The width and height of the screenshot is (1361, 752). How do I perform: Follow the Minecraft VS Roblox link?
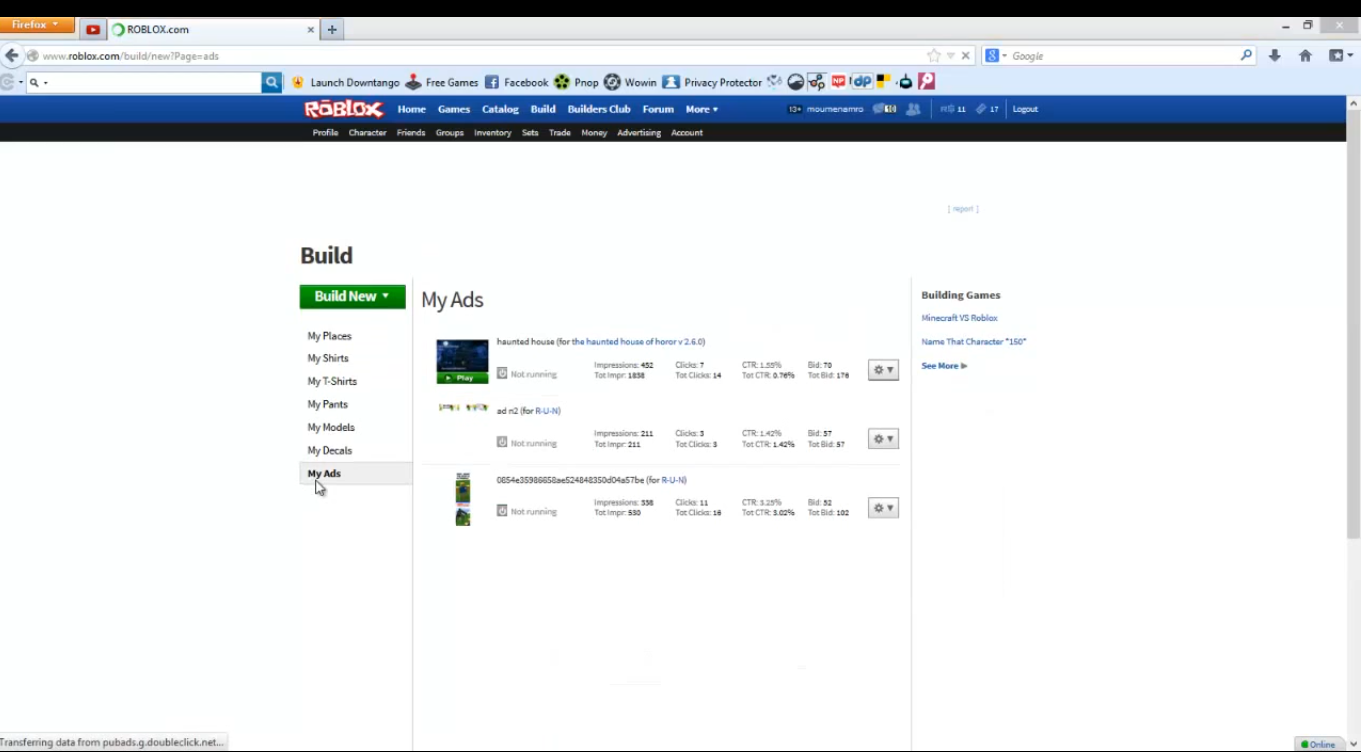pyautogui.click(x=959, y=318)
